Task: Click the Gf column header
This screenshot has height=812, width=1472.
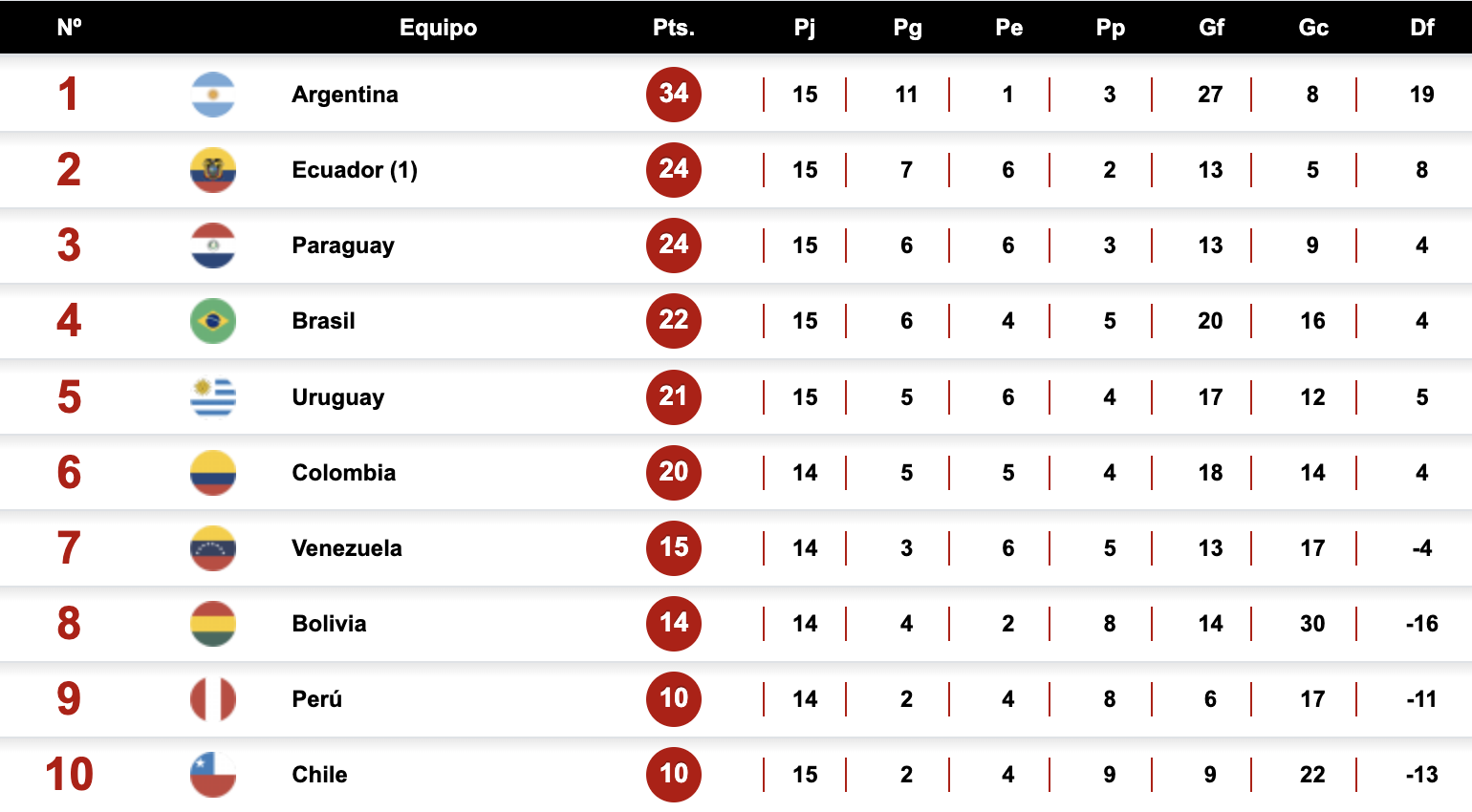Action: click(1211, 28)
